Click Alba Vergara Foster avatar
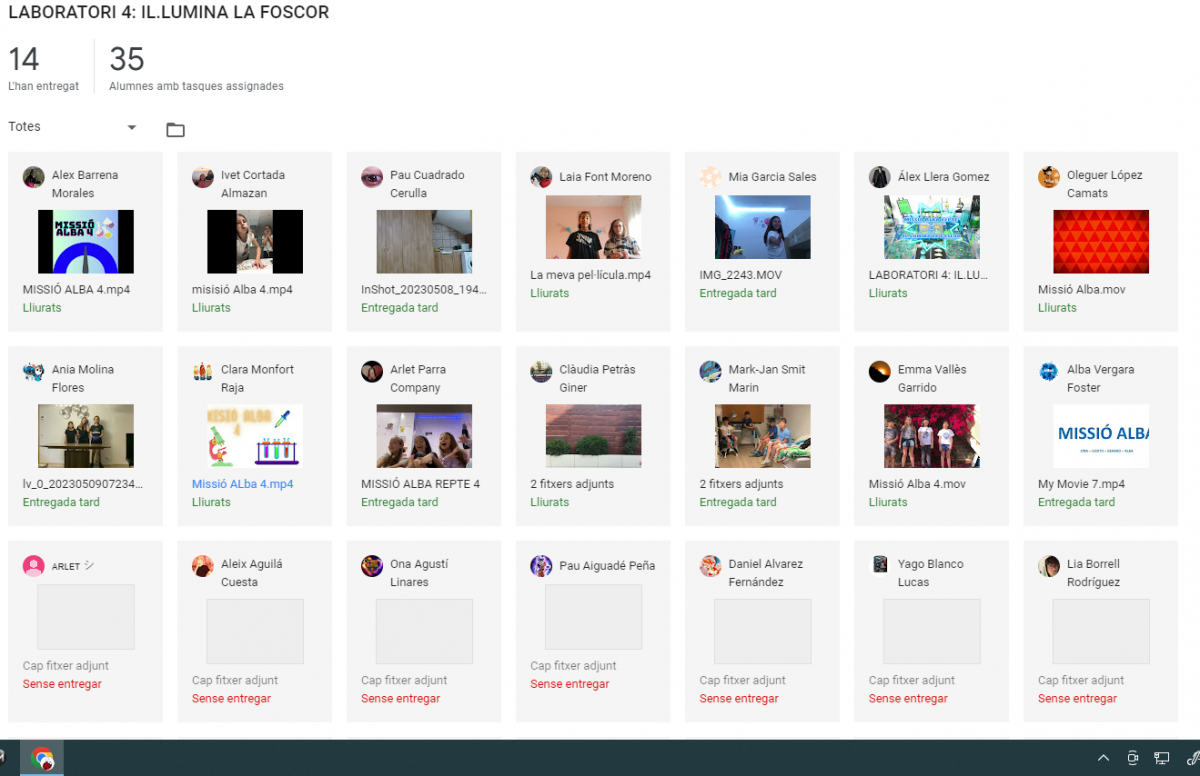Screen dimensions: 1200x776 coord(1048,372)
